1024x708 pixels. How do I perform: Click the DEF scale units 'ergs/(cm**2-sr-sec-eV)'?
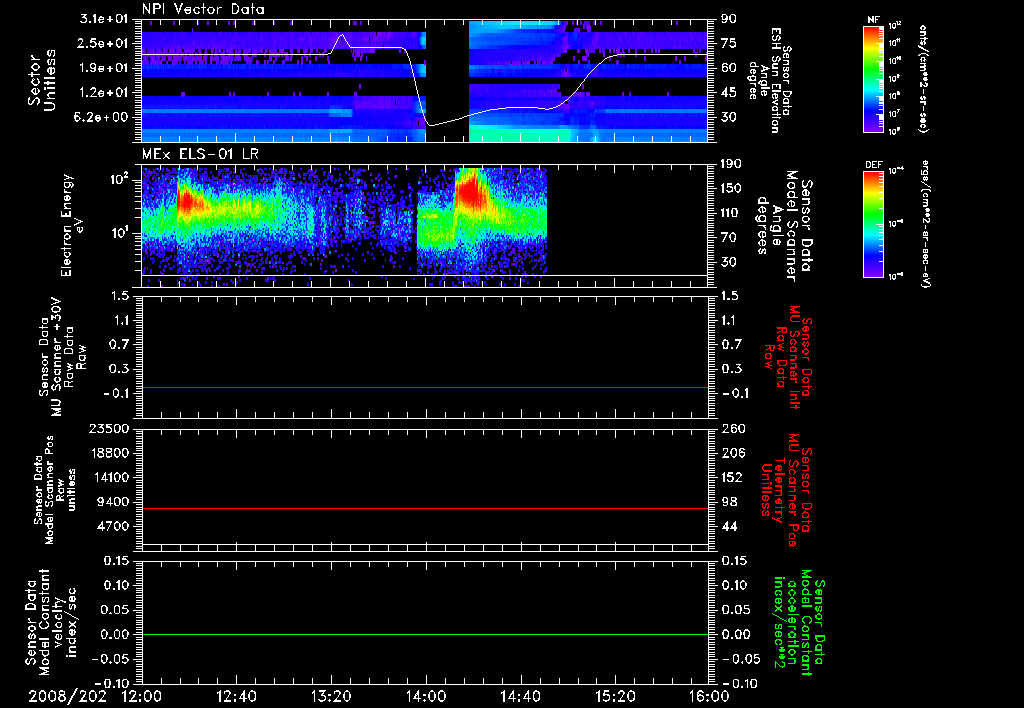tap(924, 224)
